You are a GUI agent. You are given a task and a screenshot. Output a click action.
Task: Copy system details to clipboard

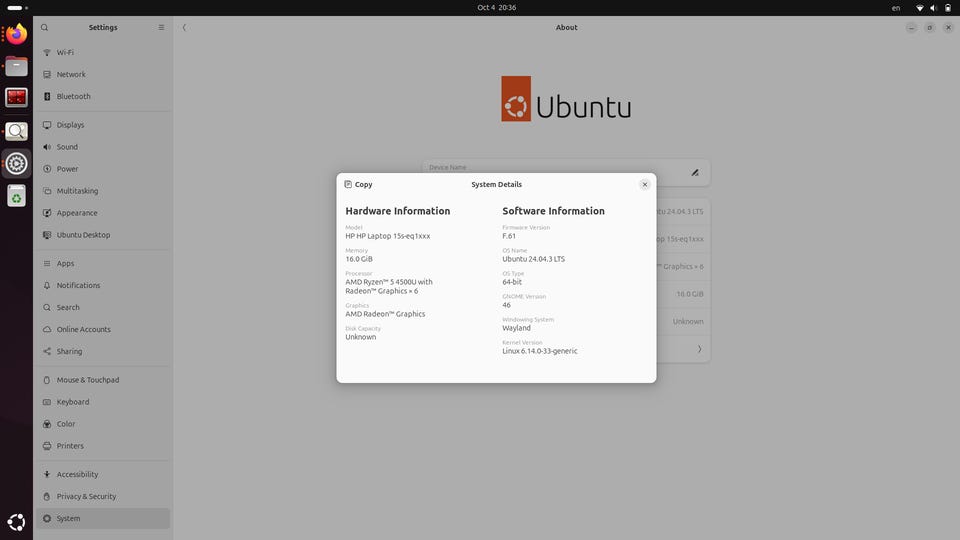[358, 184]
